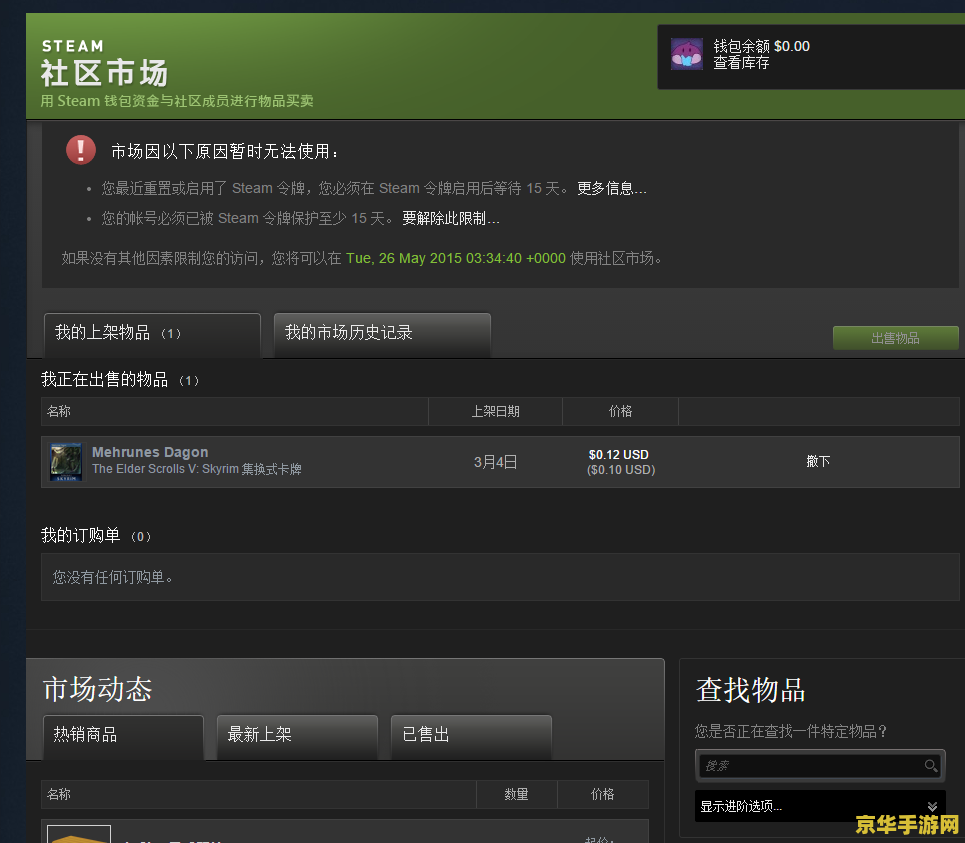This screenshot has height=843, width=965.
Task: Click the 上架日期 column header
Action: [495, 411]
